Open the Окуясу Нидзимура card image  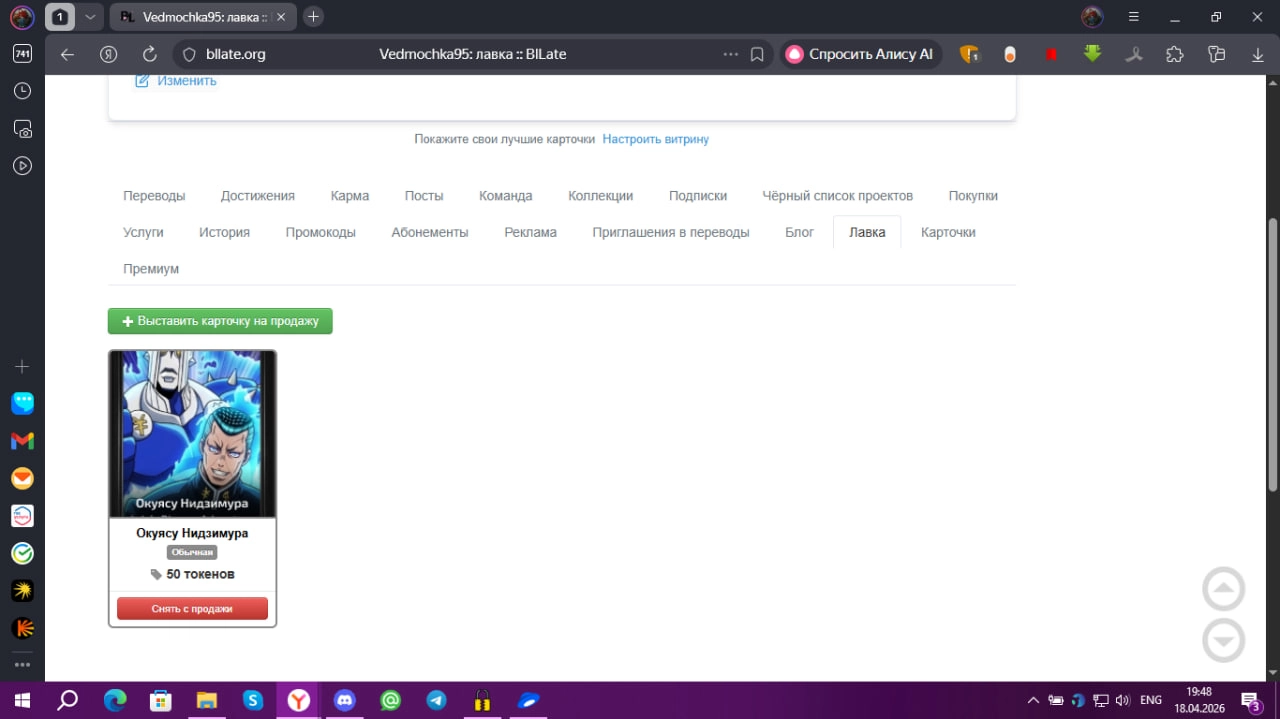point(192,434)
